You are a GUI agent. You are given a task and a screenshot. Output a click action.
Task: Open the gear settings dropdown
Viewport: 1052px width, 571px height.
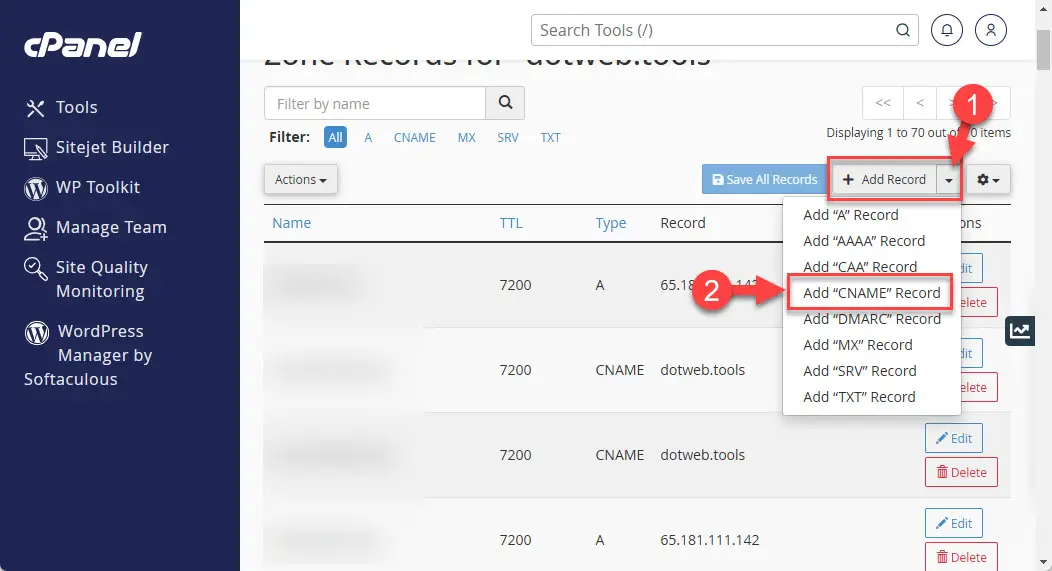[x=988, y=180]
